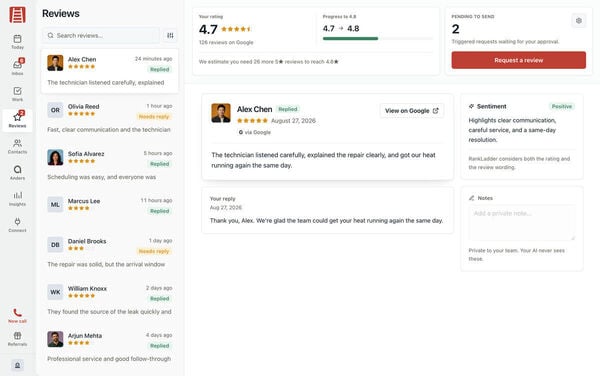Go to the Work checklist icon
Viewport: 600px width, 376px height.
[x=17, y=91]
